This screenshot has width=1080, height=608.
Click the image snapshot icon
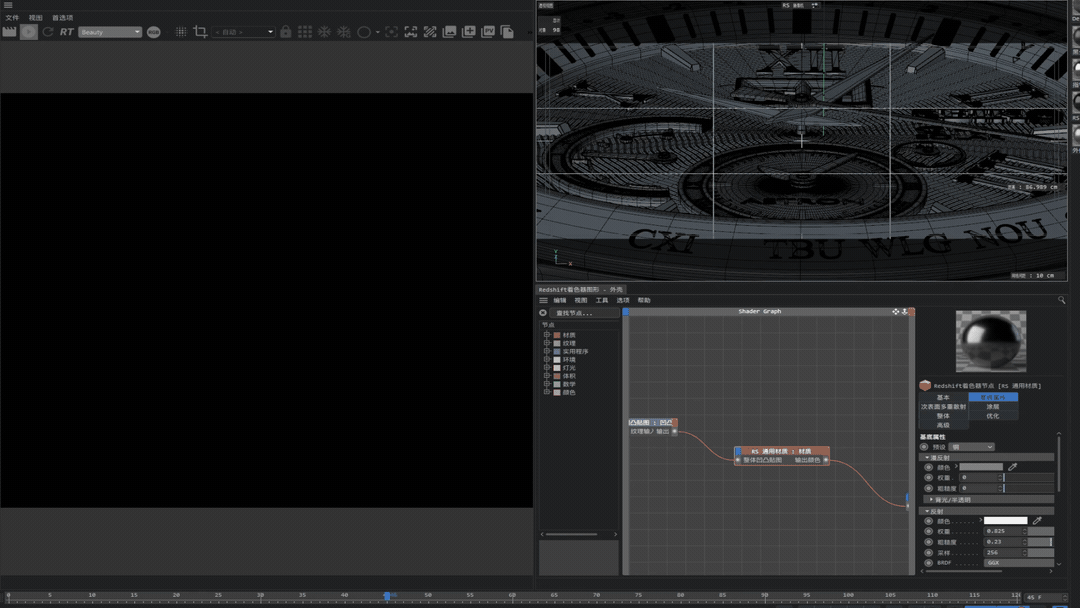tap(449, 32)
